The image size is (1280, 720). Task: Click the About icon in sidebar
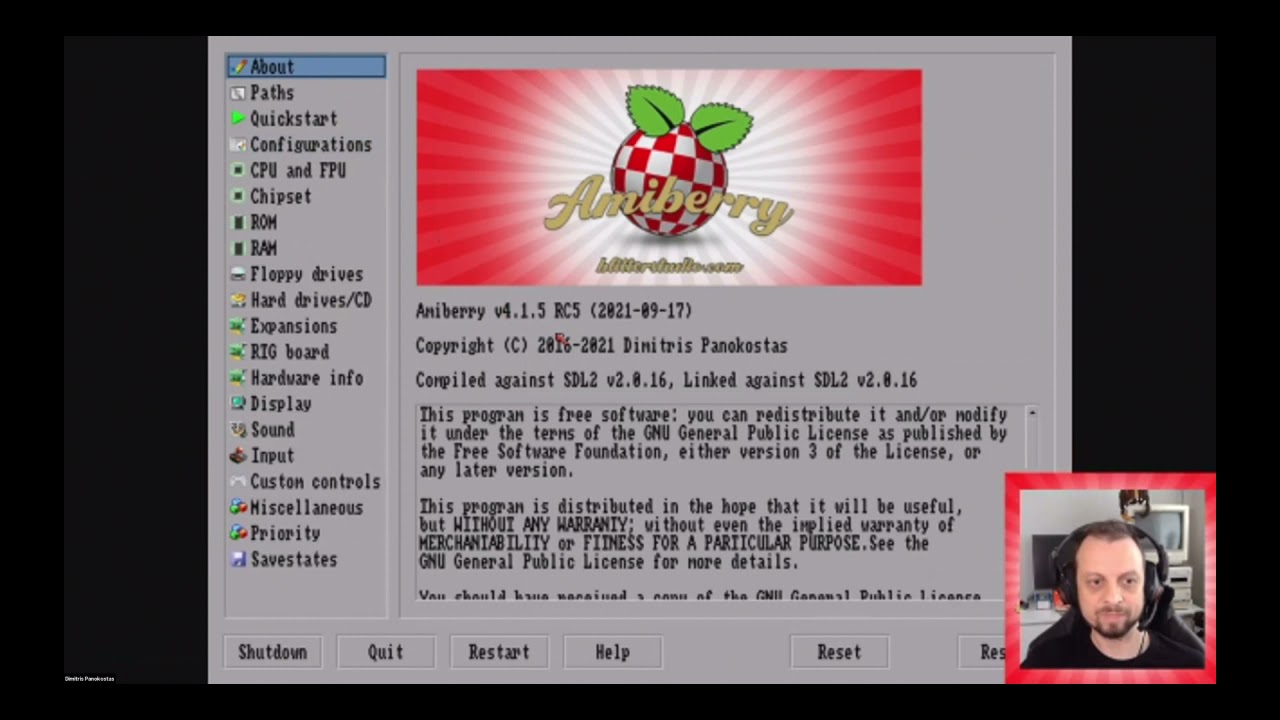point(237,67)
